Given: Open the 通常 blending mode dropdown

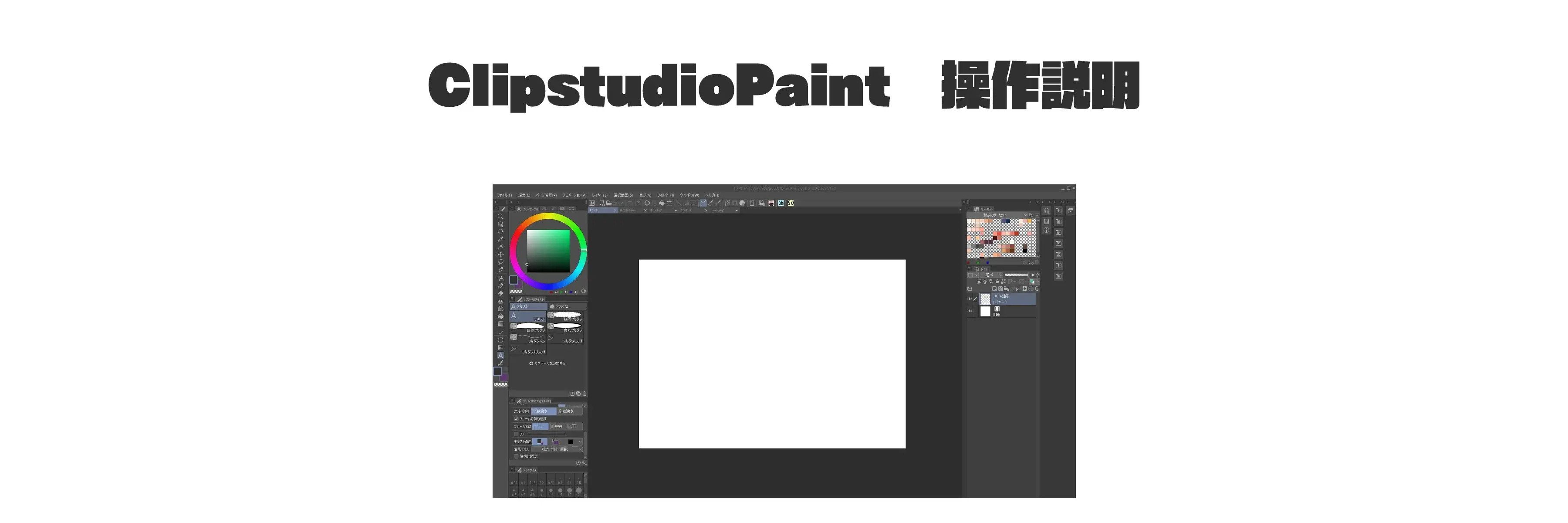Looking at the screenshot, I should pos(993,275).
